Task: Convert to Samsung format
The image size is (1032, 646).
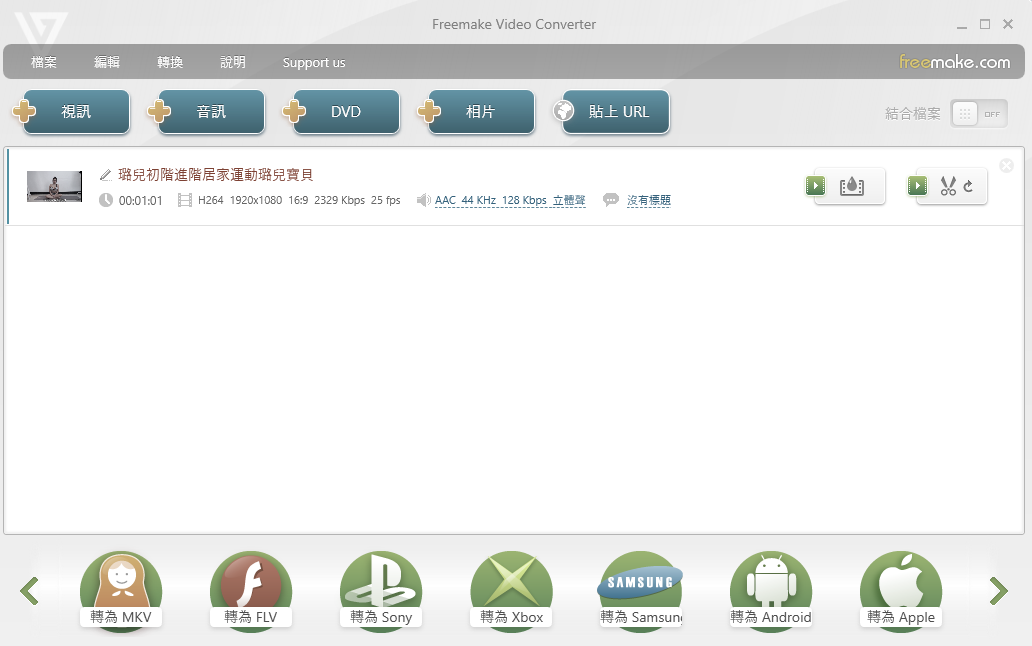Action: (640, 591)
